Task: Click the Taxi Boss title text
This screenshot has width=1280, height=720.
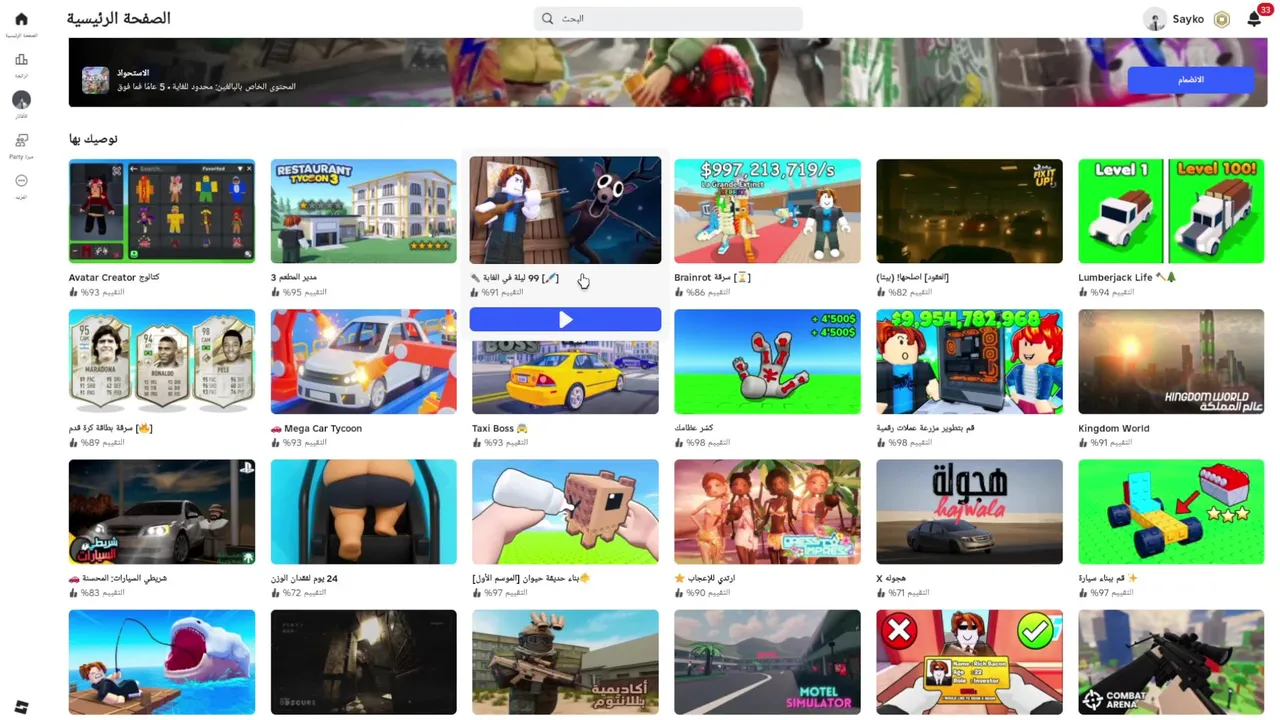Action: [x=500, y=428]
